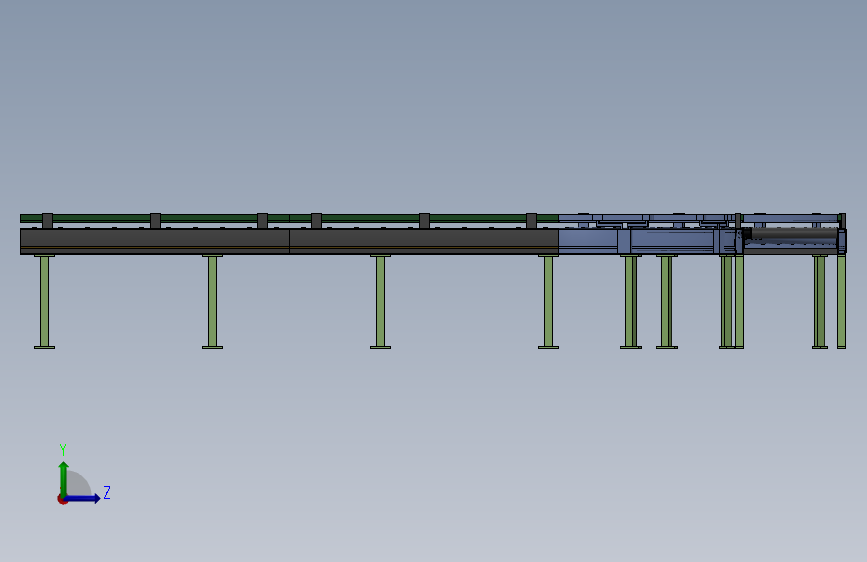
Task: Select the rightmost green support leg of the conveyor
Action: click(842, 302)
